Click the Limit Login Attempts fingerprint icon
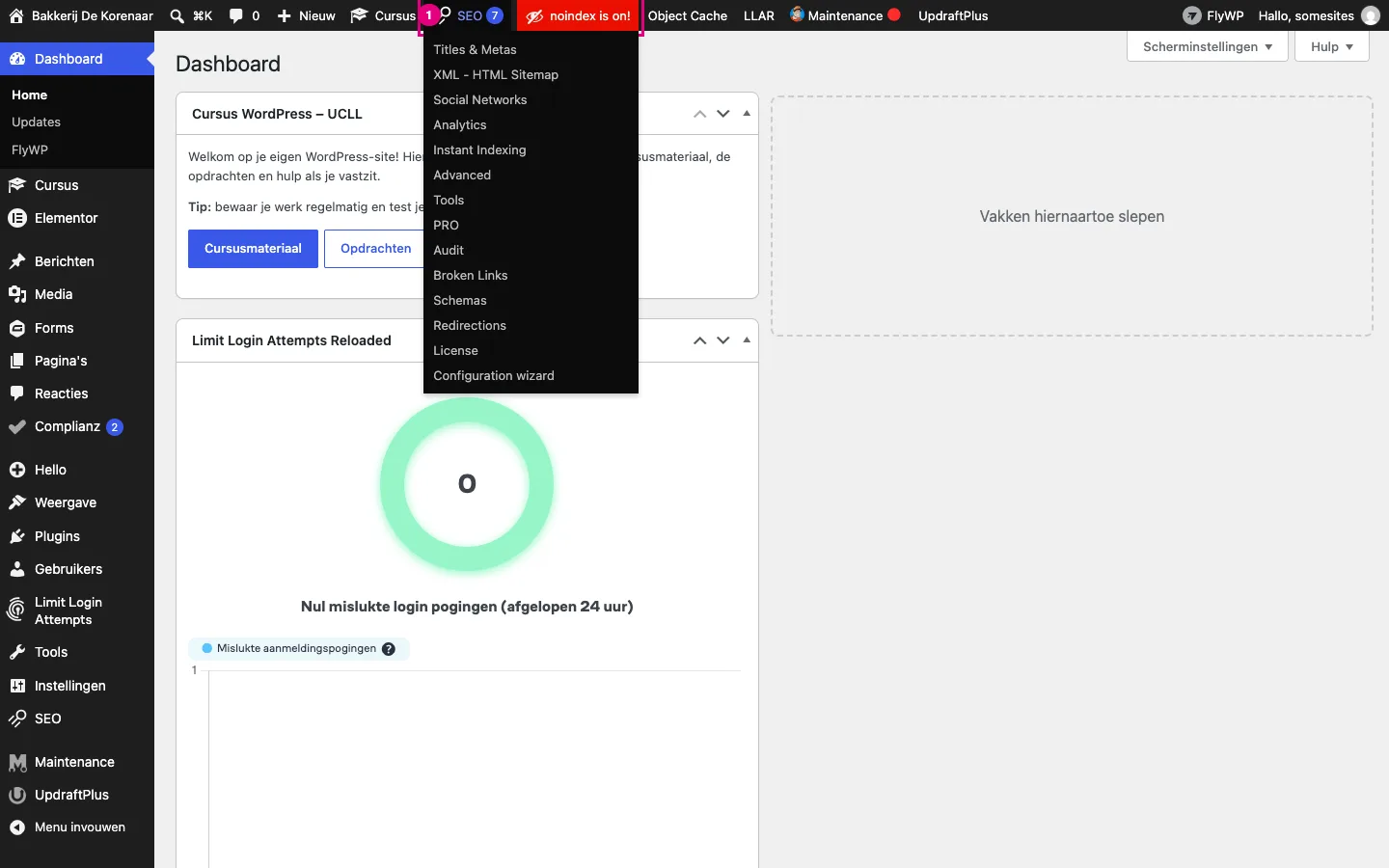Image resolution: width=1389 pixels, height=868 pixels. pos(16,609)
